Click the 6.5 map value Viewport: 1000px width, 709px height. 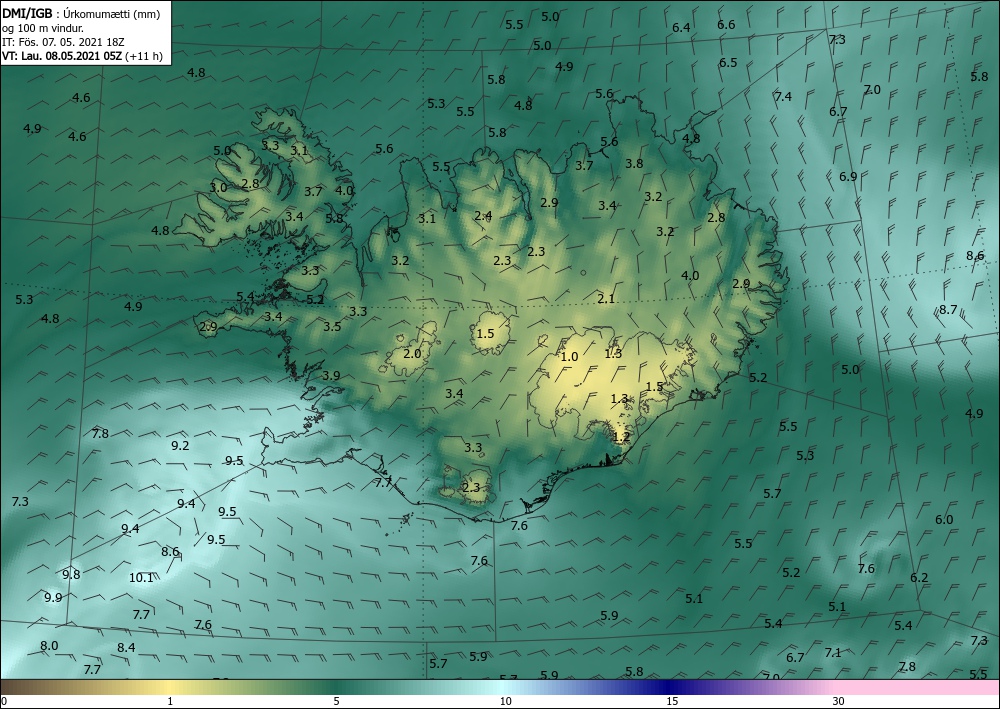pyautogui.click(x=728, y=62)
